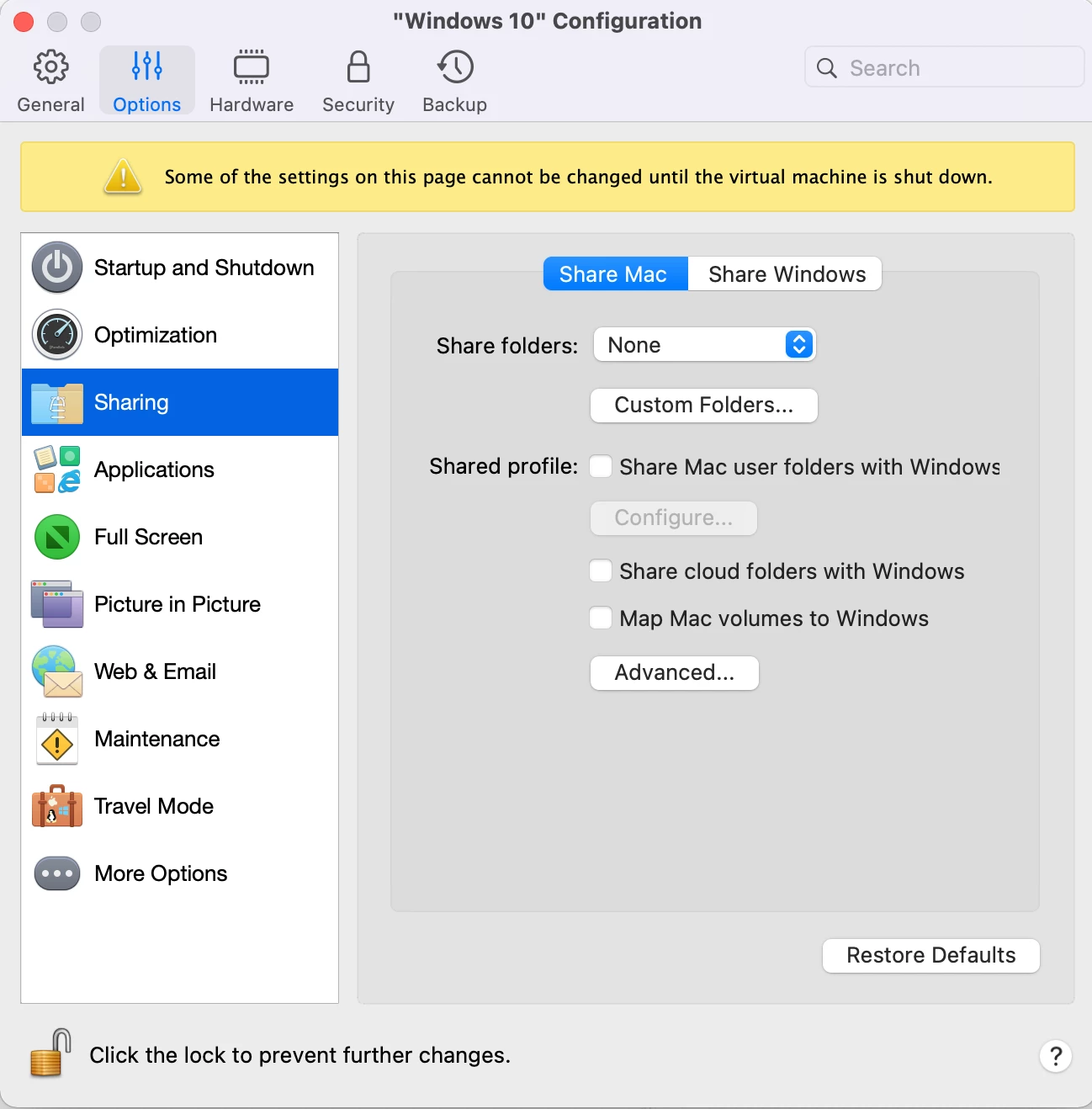Viewport: 1092px width, 1109px height.
Task: Click the magnifier icon in Search
Action: pyautogui.click(x=827, y=68)
